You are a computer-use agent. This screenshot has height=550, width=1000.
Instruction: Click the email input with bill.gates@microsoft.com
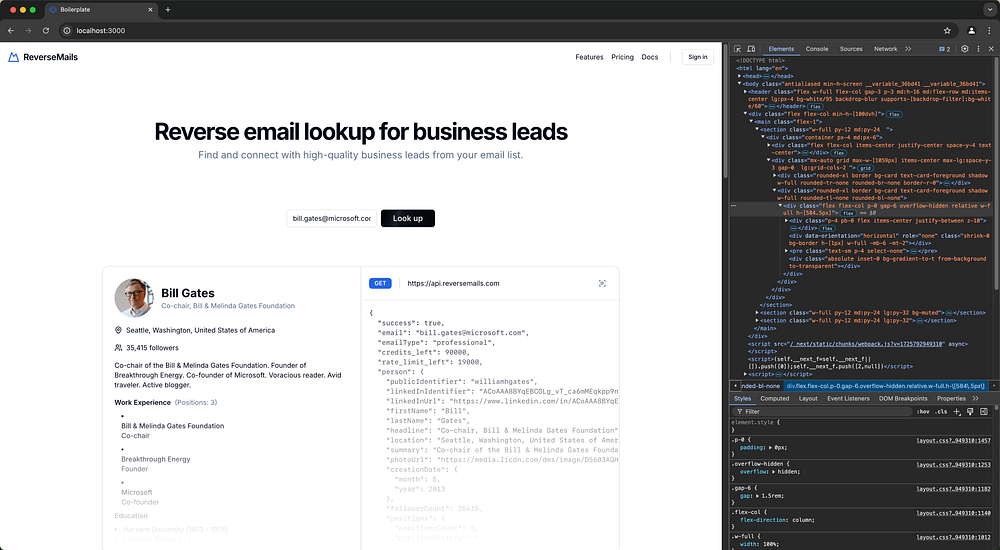click(x=331, y=218)
